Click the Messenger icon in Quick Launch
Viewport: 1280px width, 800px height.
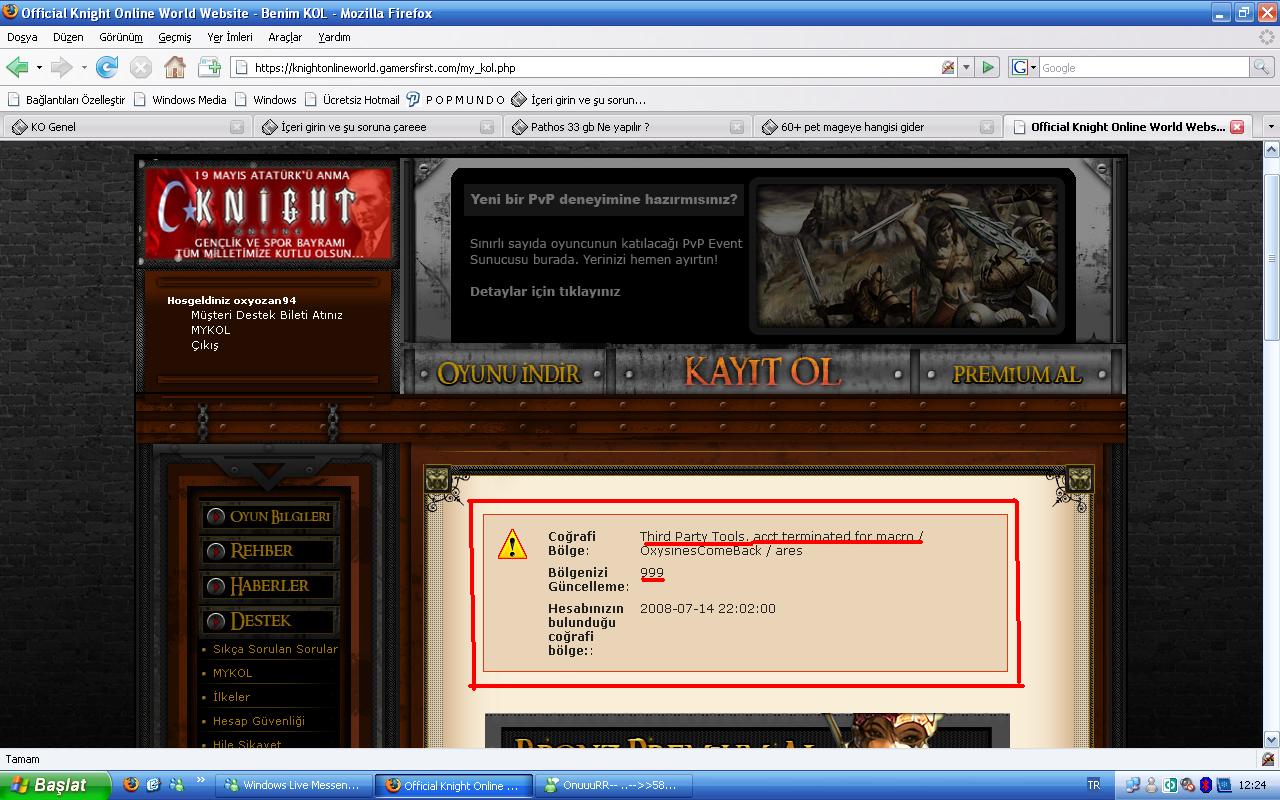tap(176, 785)
